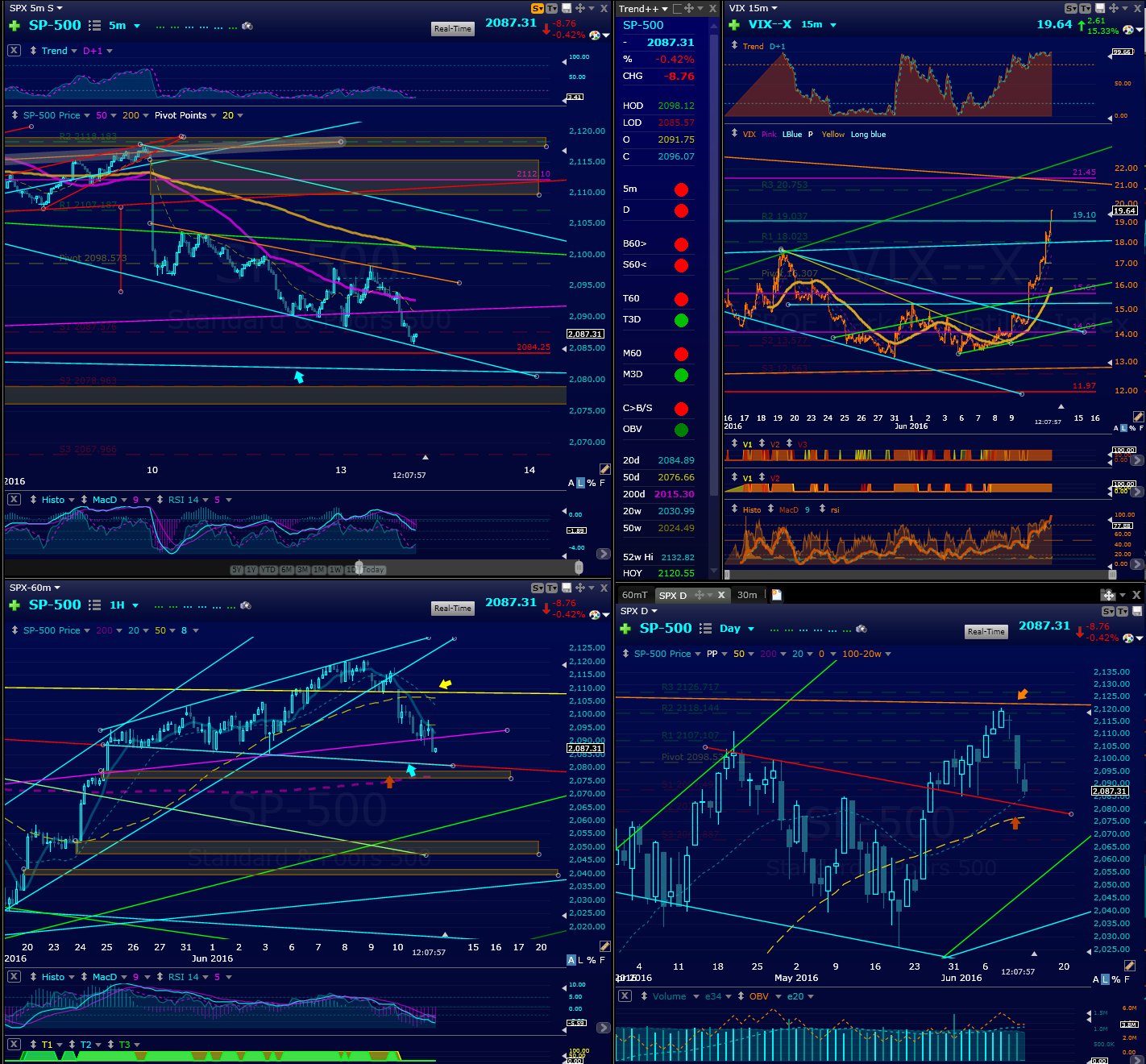Toggle auto scale A in SPX 5m chart

click(571, 483)
